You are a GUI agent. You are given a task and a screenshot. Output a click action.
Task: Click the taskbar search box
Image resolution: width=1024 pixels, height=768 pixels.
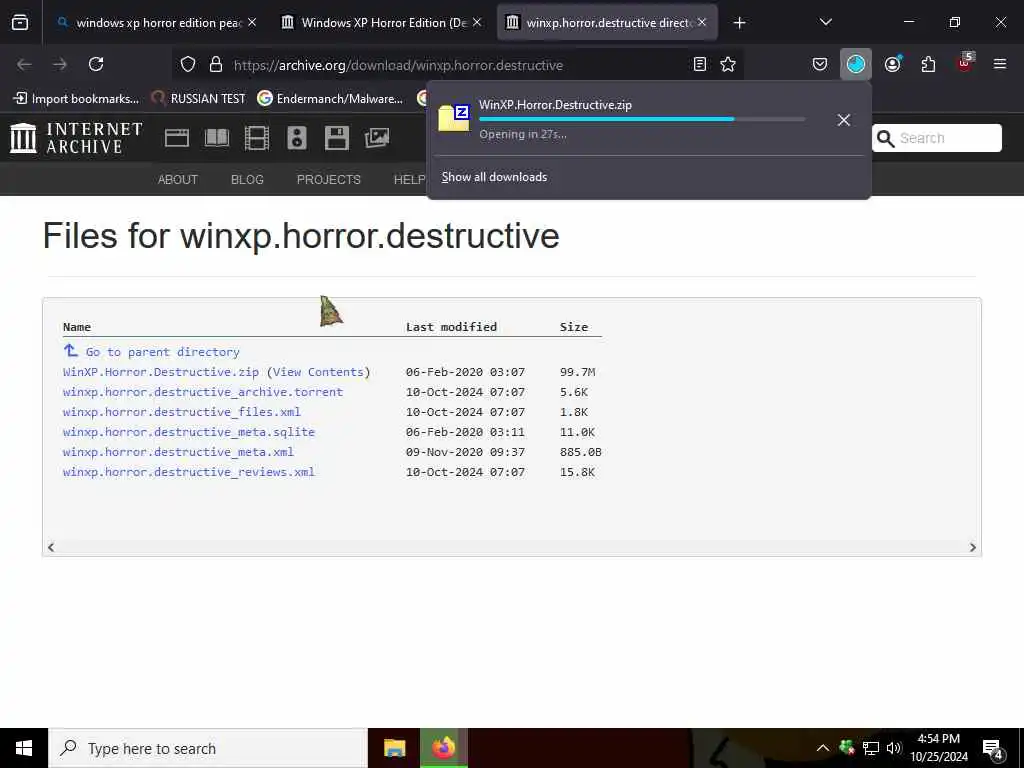208,748
